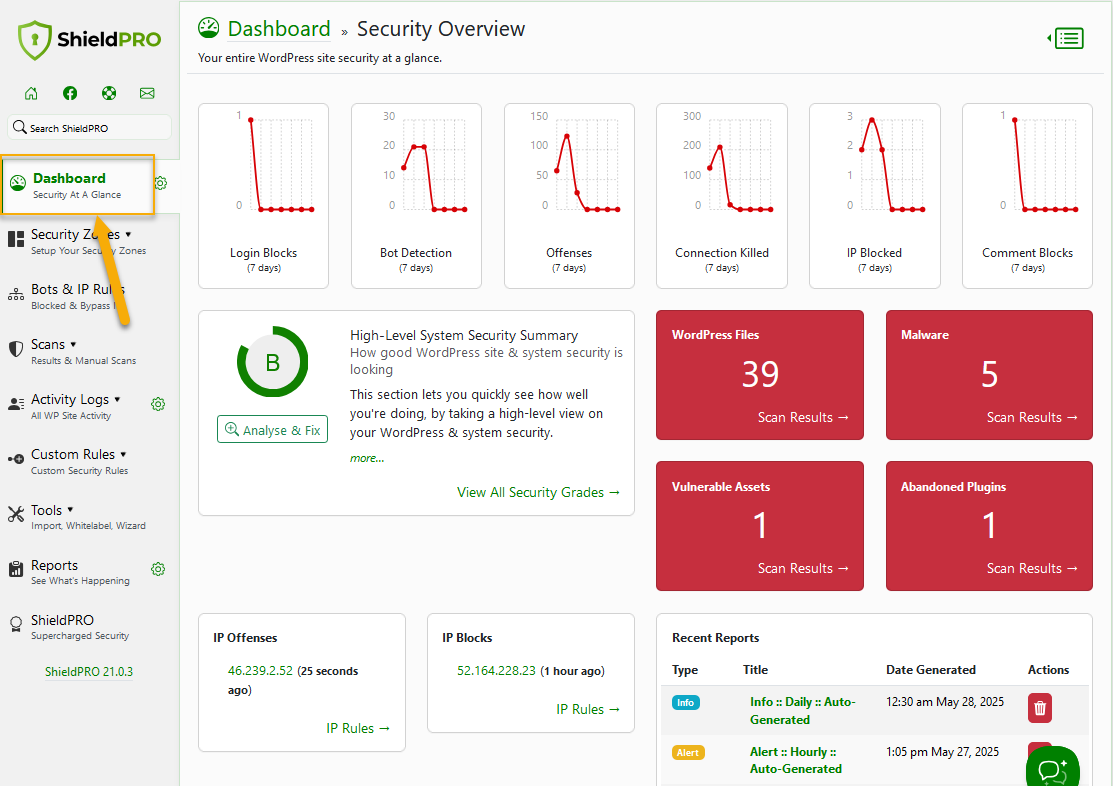Click the Bot Detection chart card
The image size is (1113, 786).
point(416,196)
